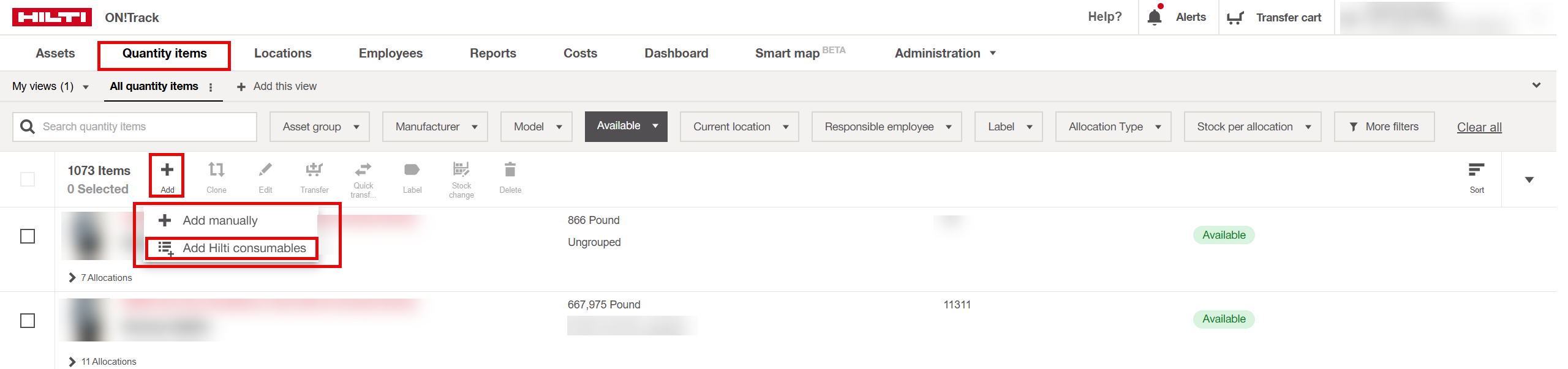The width and height of the screenshot is (1568, 369).
Task: Switch to the Locations tab
Action: [x=282, y=53]
